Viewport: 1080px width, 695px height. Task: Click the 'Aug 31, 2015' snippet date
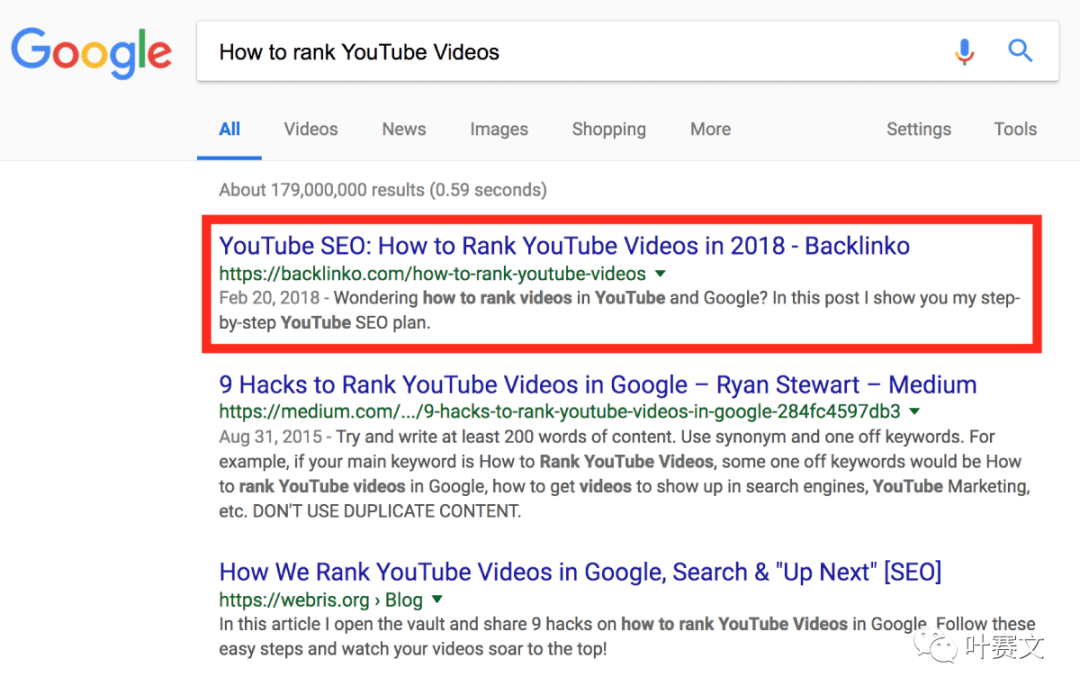[x=270, y=437]
